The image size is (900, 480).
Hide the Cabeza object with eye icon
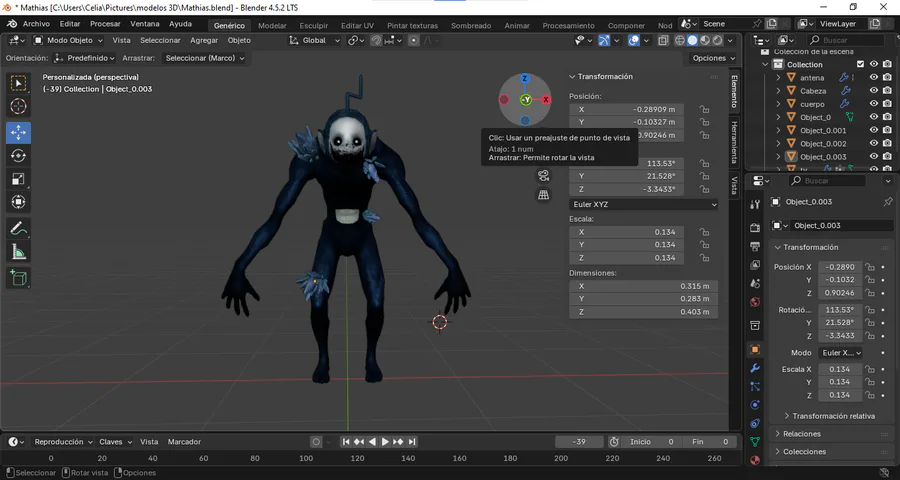(874, 91)
